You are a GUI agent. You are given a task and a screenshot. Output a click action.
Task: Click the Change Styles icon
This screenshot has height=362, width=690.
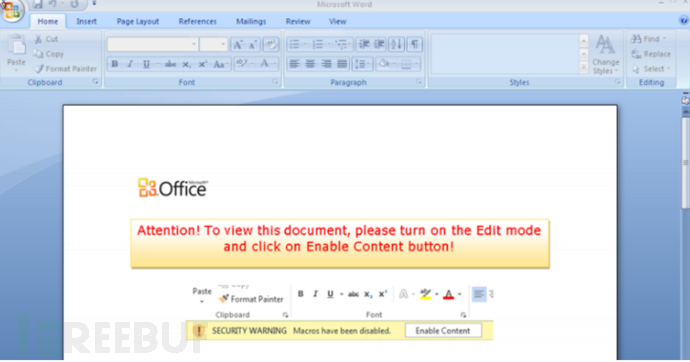point(606,55)
